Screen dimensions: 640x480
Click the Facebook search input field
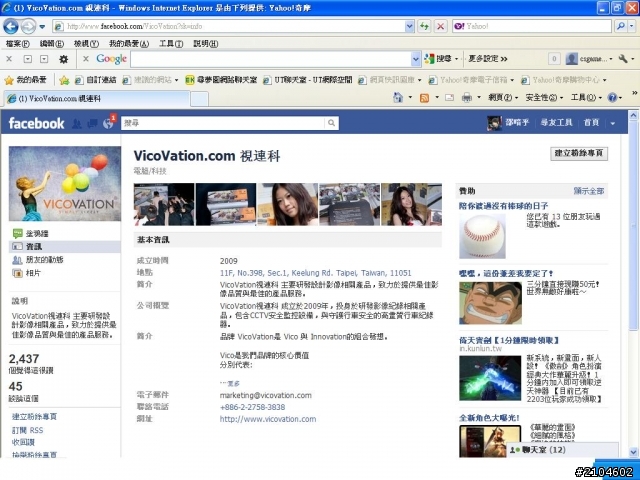point(223,123)
